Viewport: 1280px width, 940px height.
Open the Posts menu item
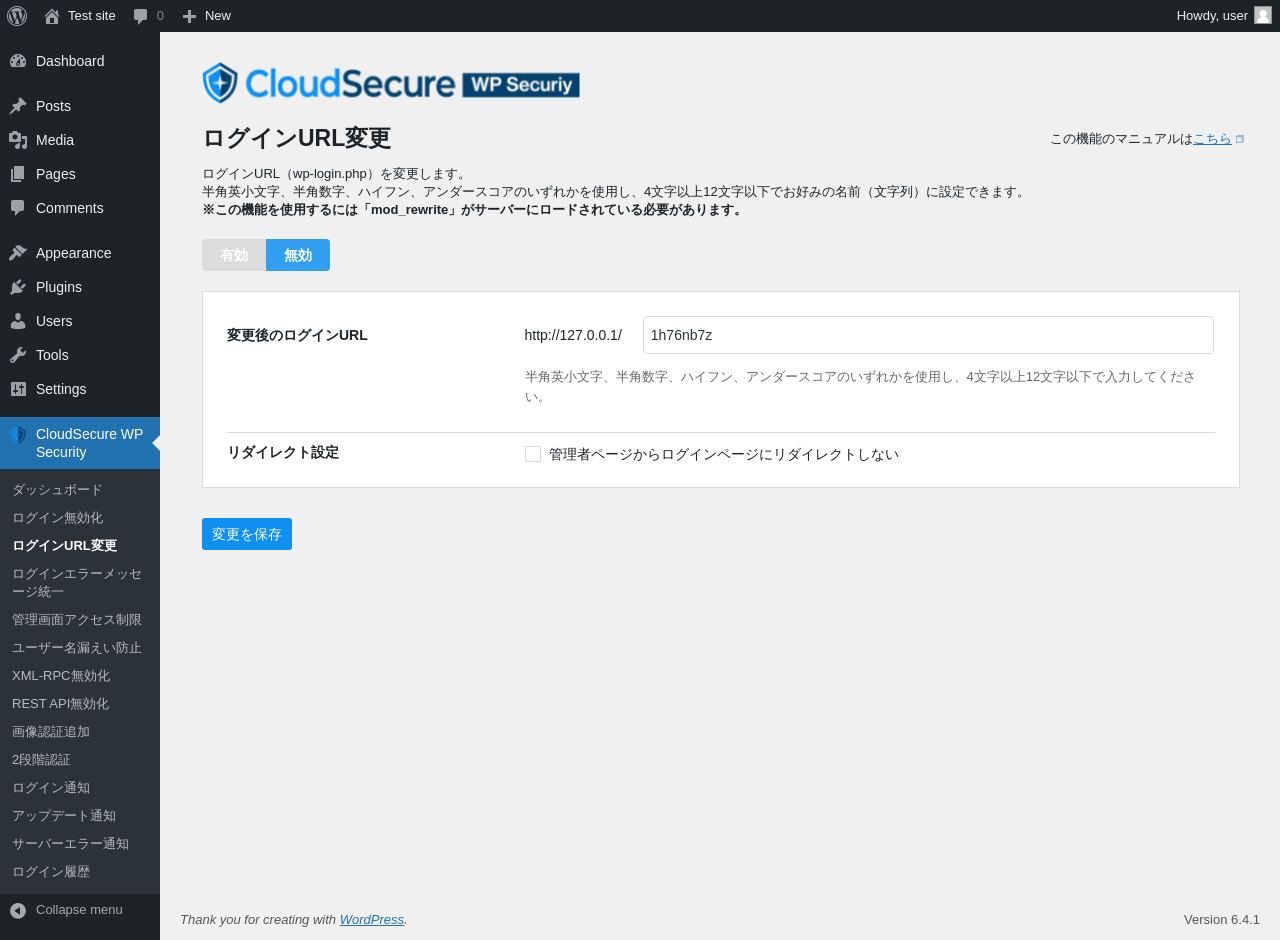pyautogui.click(x=80, y=106)
